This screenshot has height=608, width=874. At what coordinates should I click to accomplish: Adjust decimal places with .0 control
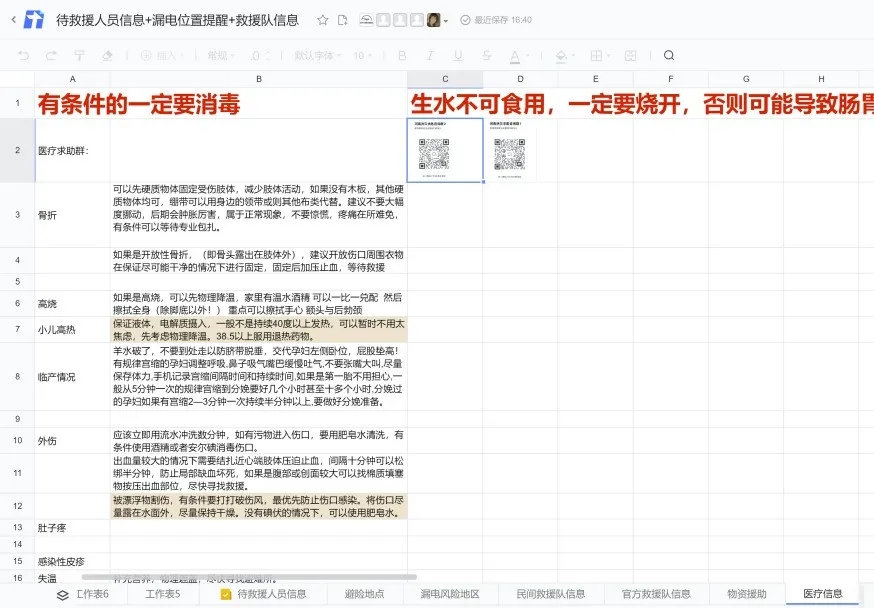[259, 55]
